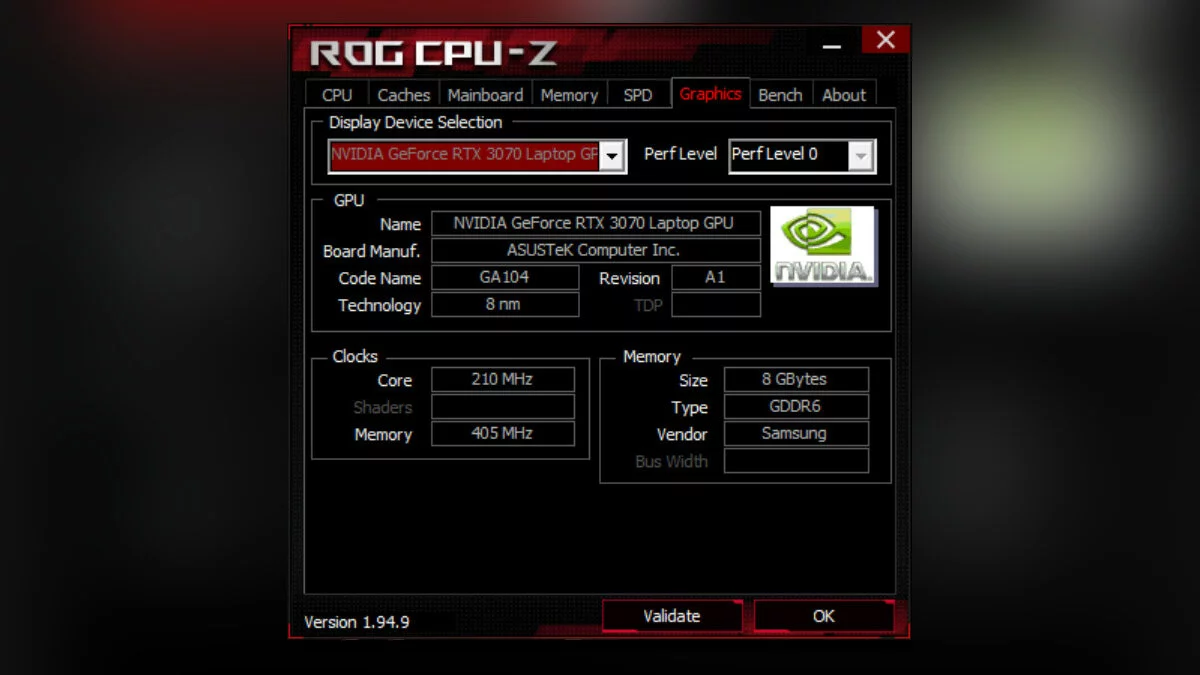Viewport: 1200px width, 675px height.
Task: Click the memory size 8 GBytes field
Action: click(796, 380)
